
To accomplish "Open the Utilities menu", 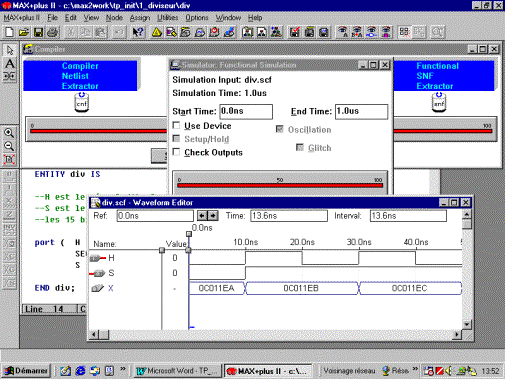I will (x=168, y=18).
